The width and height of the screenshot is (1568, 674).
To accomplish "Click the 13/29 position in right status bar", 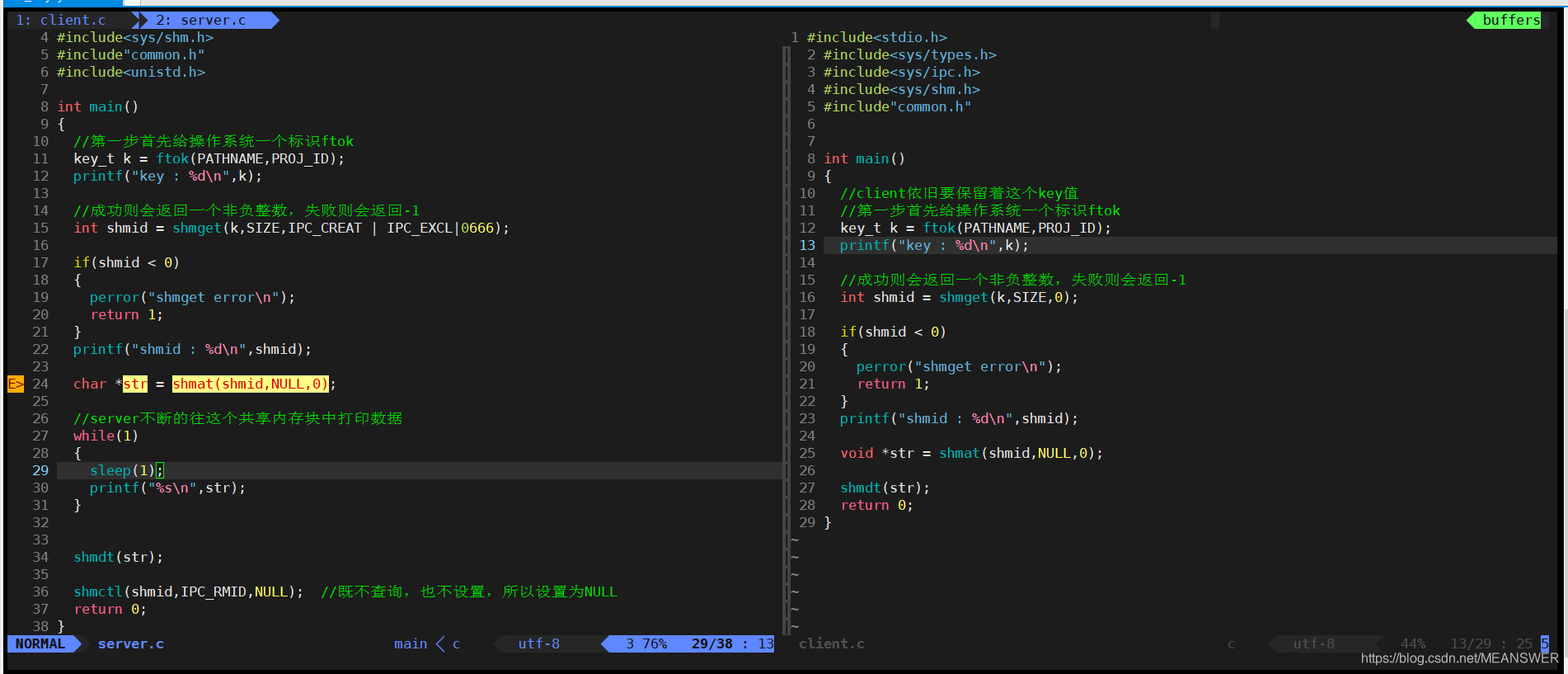I will [1470, 643].
